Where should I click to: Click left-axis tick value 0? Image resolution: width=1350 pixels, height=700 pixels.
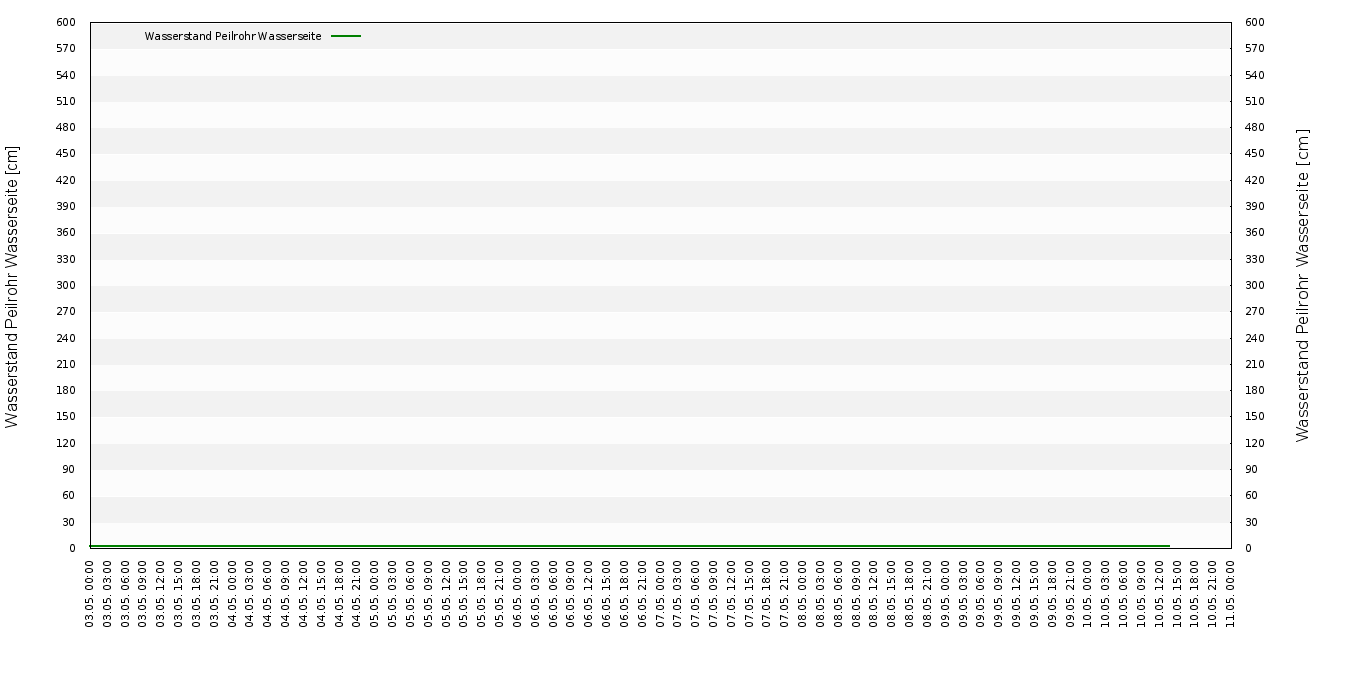pyautogui.click(x=73, y=548)
